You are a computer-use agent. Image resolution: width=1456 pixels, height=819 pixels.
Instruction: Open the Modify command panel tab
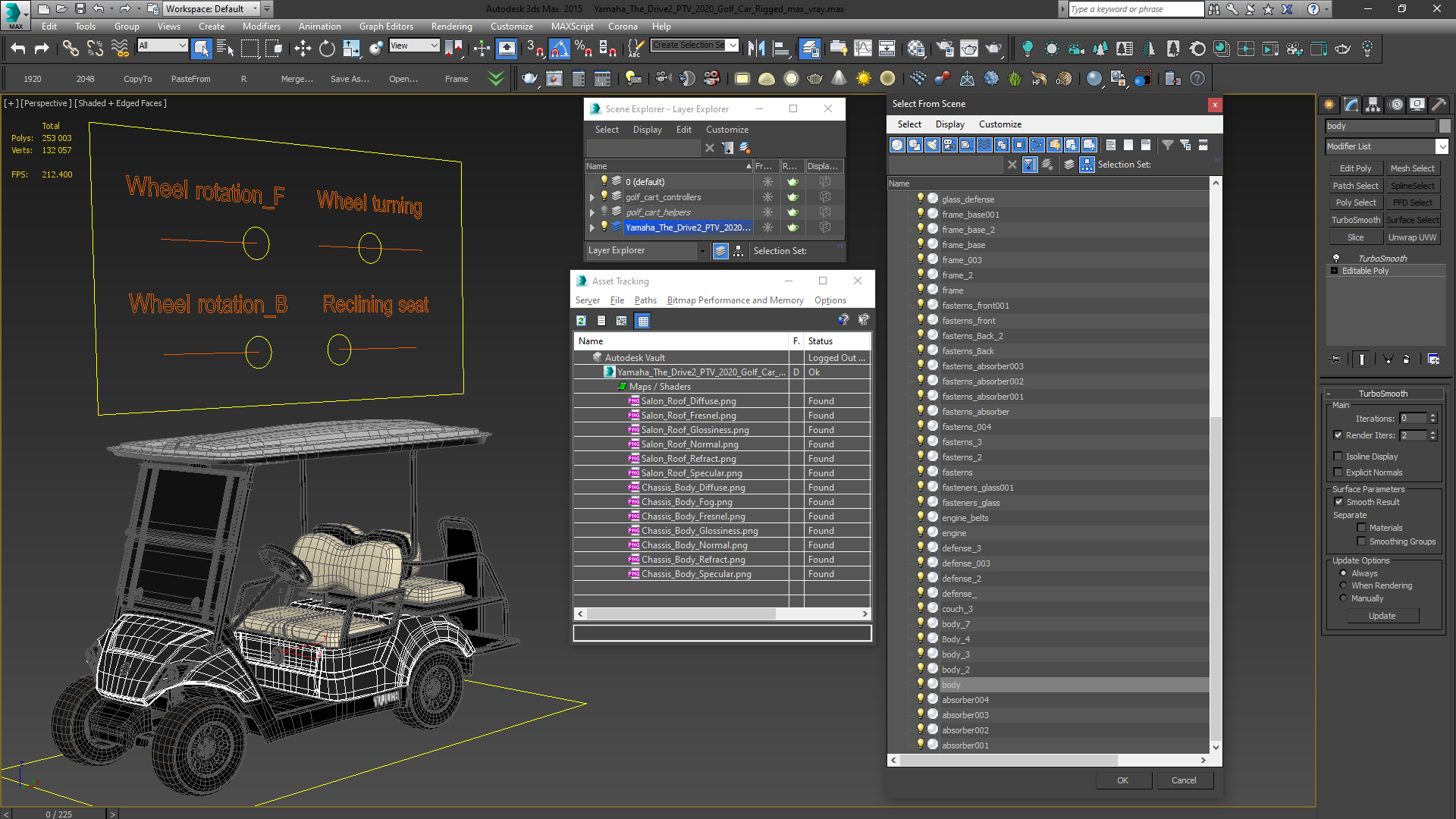1351,105
